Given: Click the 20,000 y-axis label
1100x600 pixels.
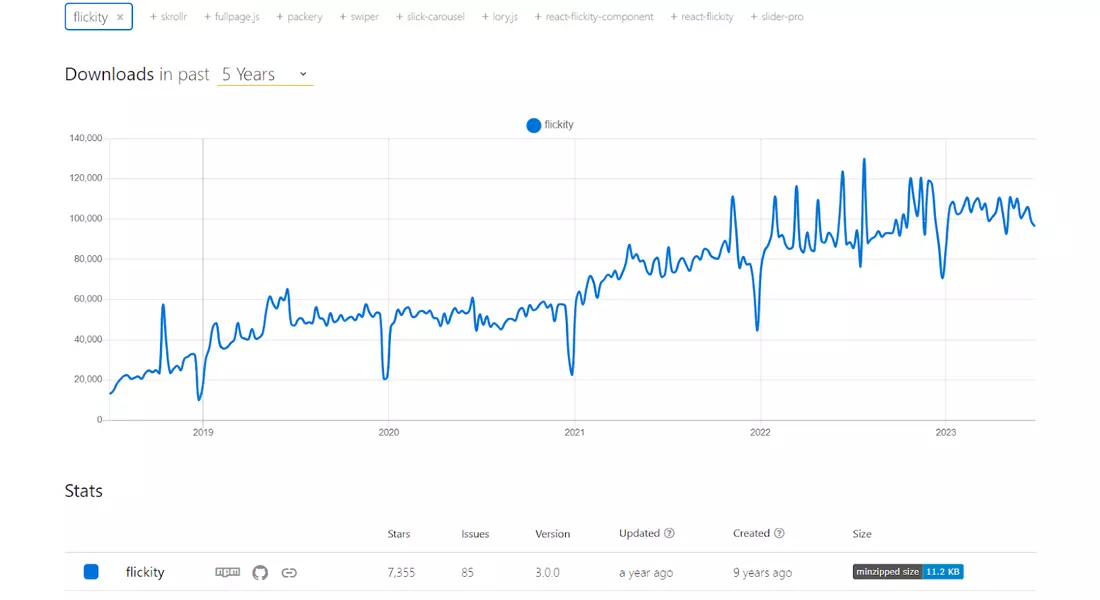Looking at the screenshot, I should (x=88, y=379).
